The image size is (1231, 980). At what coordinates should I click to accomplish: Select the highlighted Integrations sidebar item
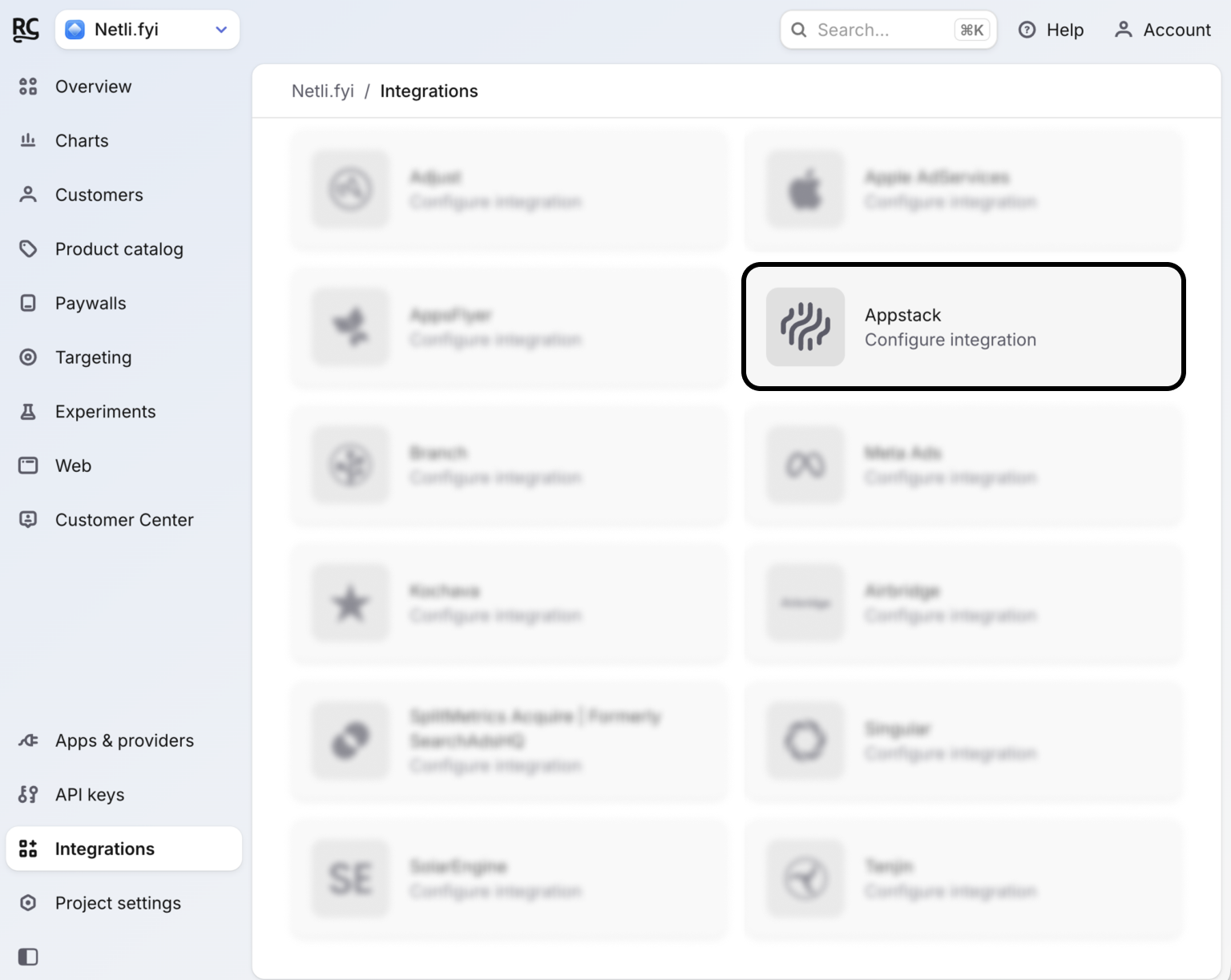[x=123, y=849]
